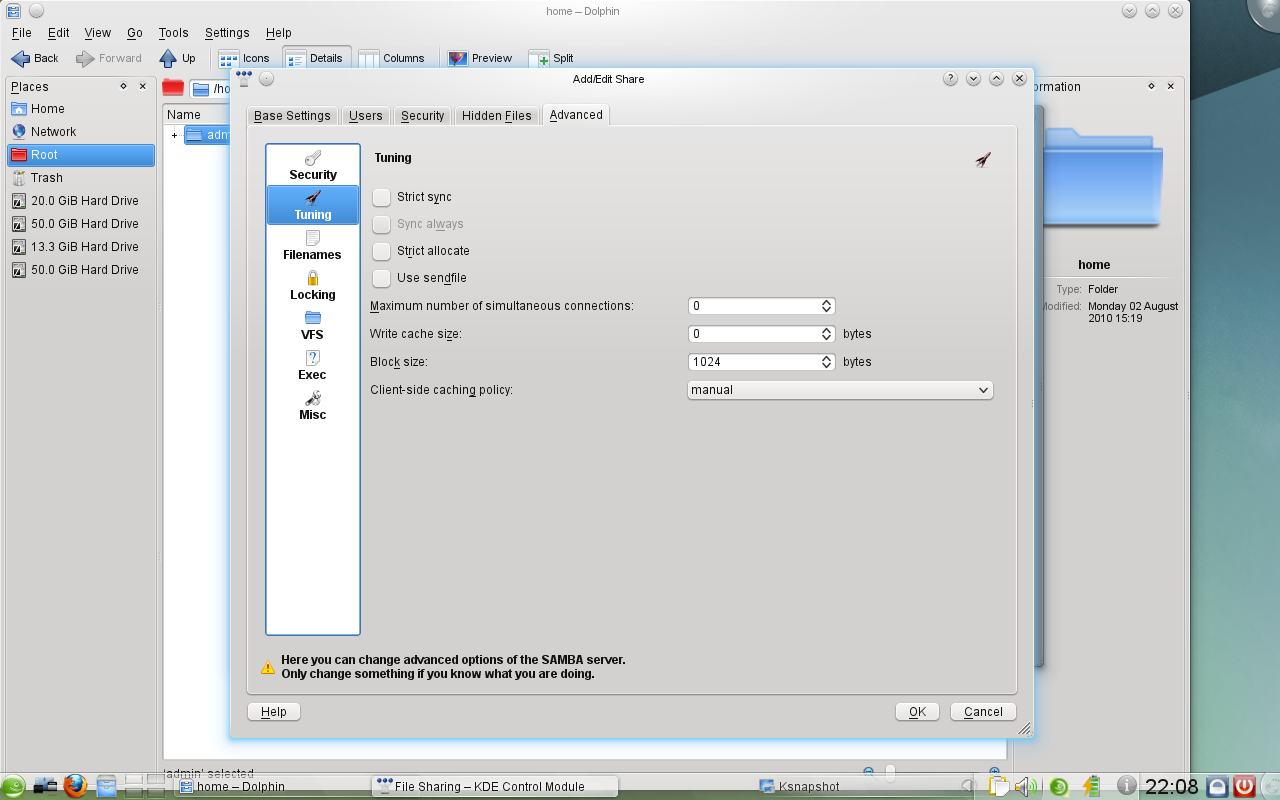Enable the Use sendfile checkbox
This screenshot has height=800, width=1280.
coord(381,278)
